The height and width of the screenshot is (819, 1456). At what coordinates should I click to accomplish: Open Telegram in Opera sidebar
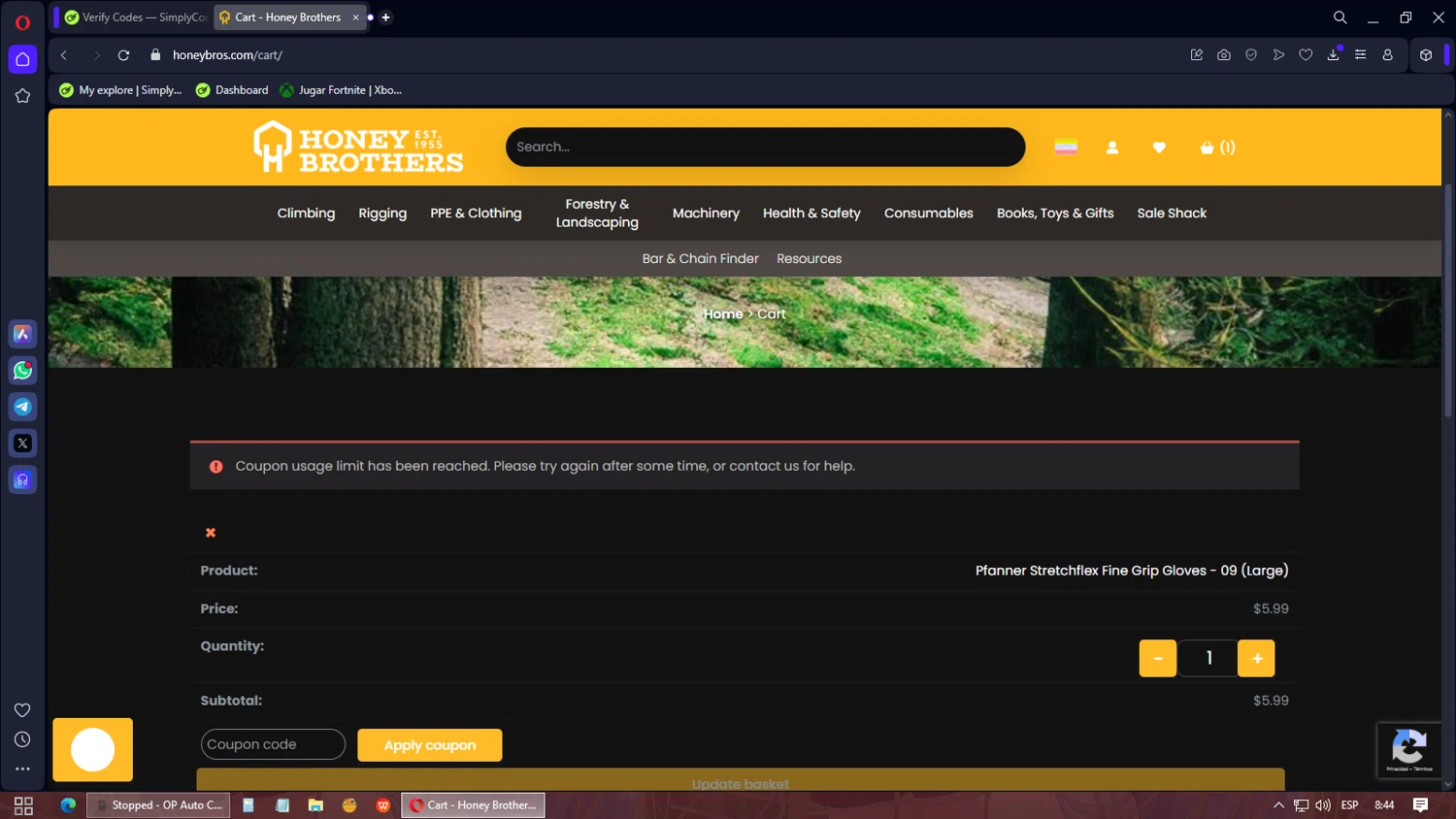pyautogui.click(x=22, y=407)
